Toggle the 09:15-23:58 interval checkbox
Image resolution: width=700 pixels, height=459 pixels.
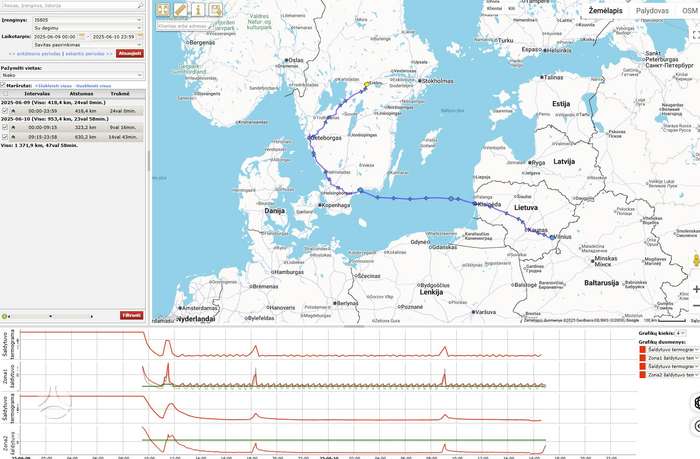[5, 137]
